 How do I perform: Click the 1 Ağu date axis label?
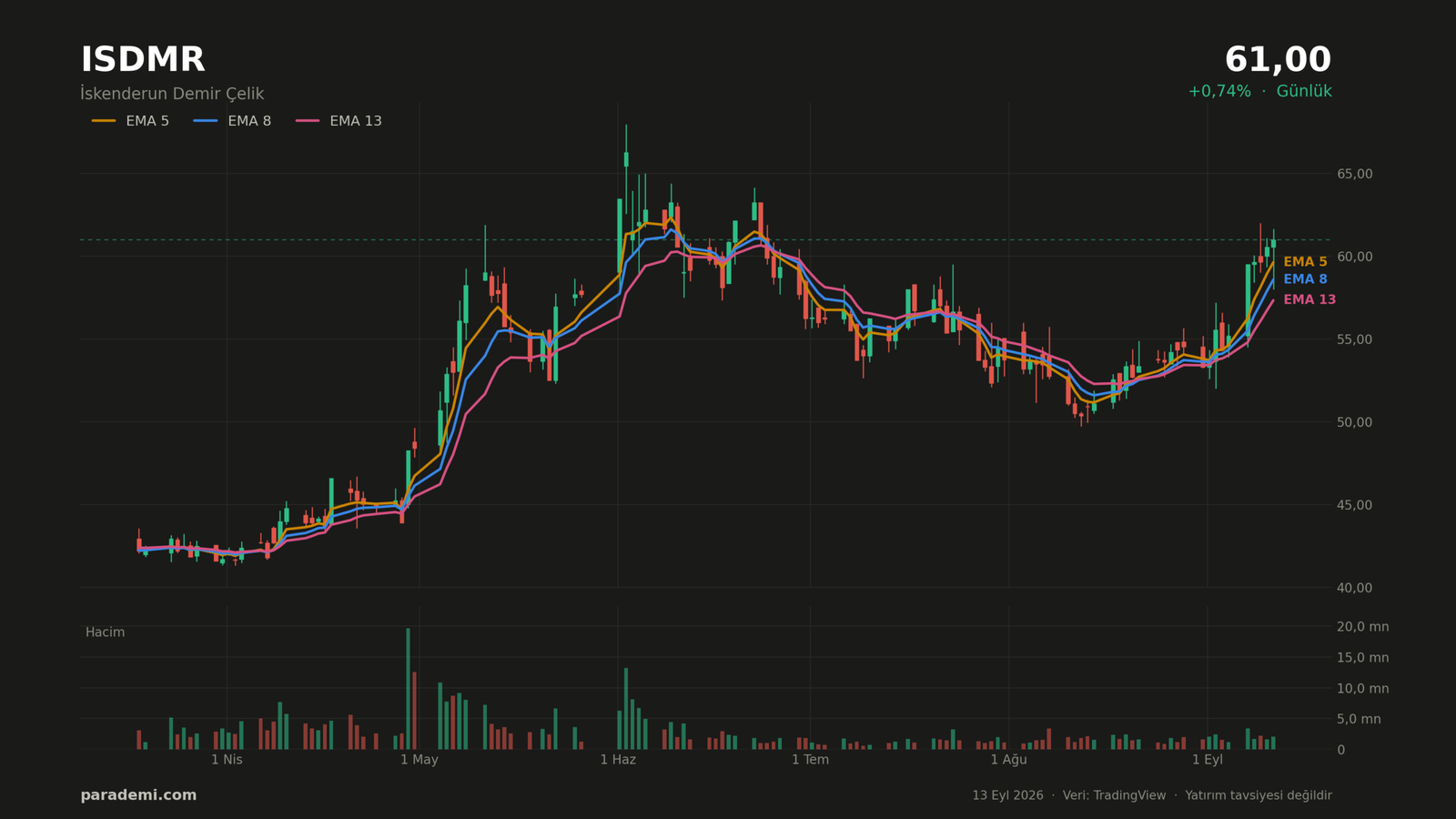pos(1008,760)
